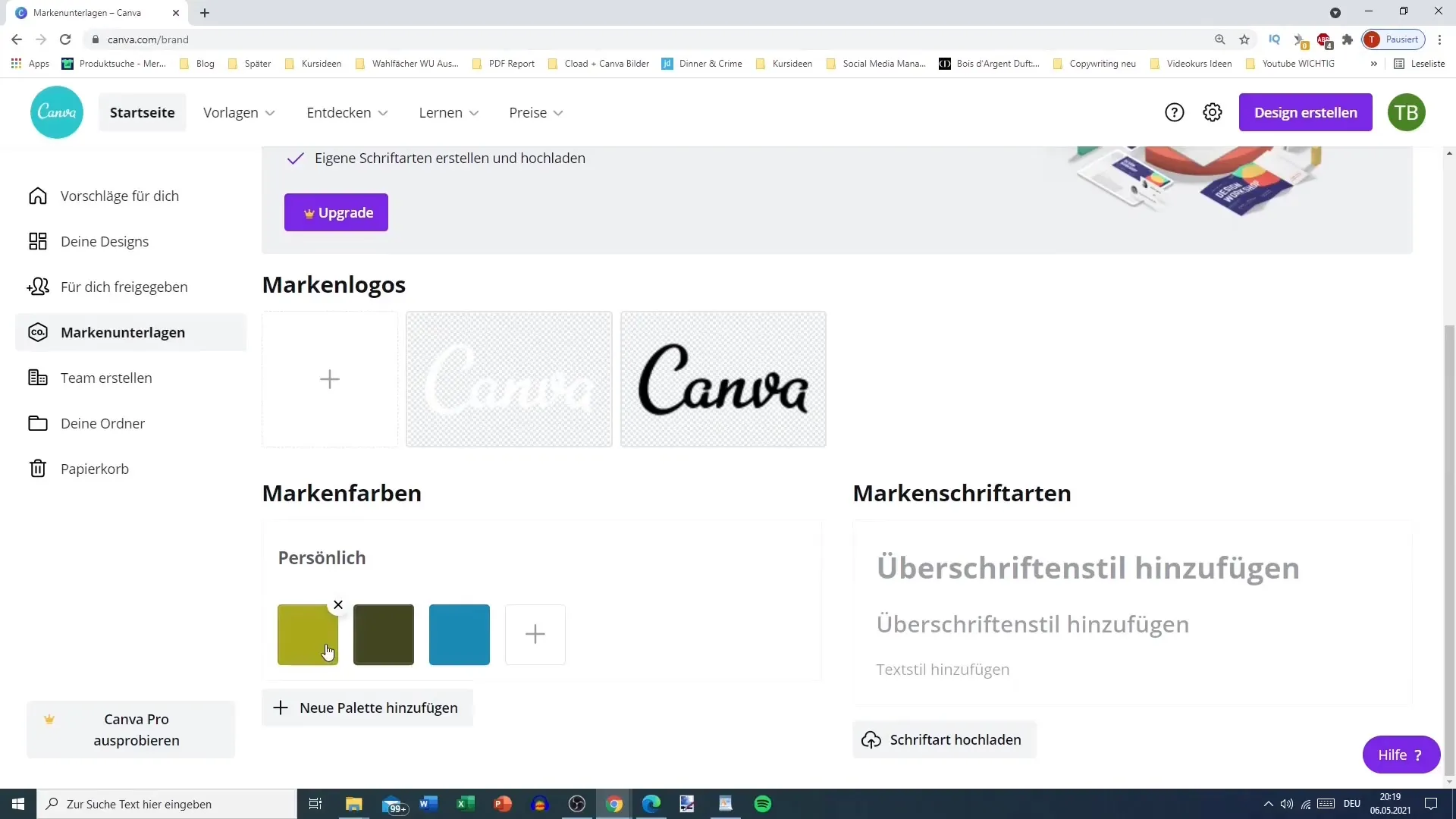This screenshot has height=819, width=1456.
Task: Add a new color to Persönlich palette
Action: pos(535,635)
